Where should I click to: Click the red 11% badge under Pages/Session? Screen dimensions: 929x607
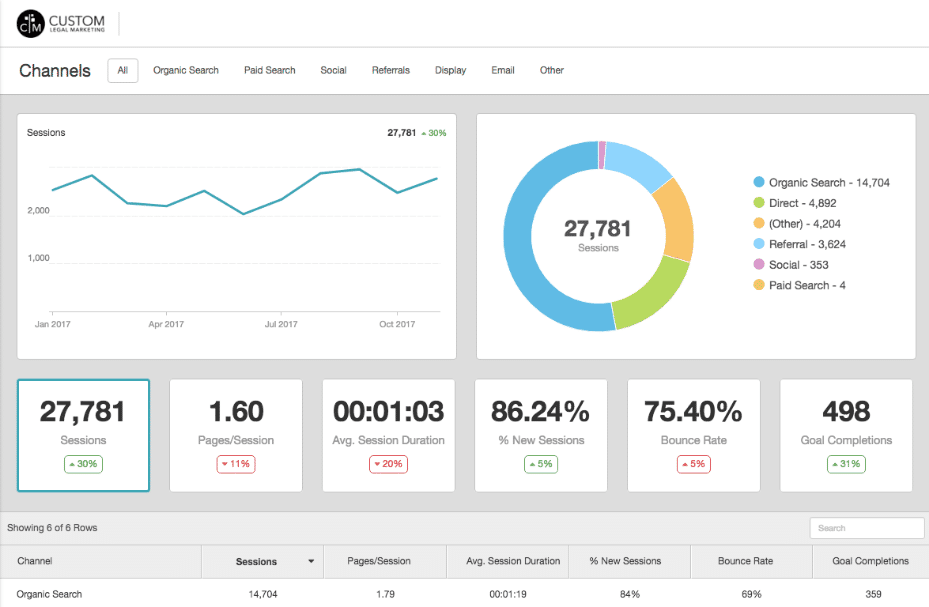click(236, 464)
